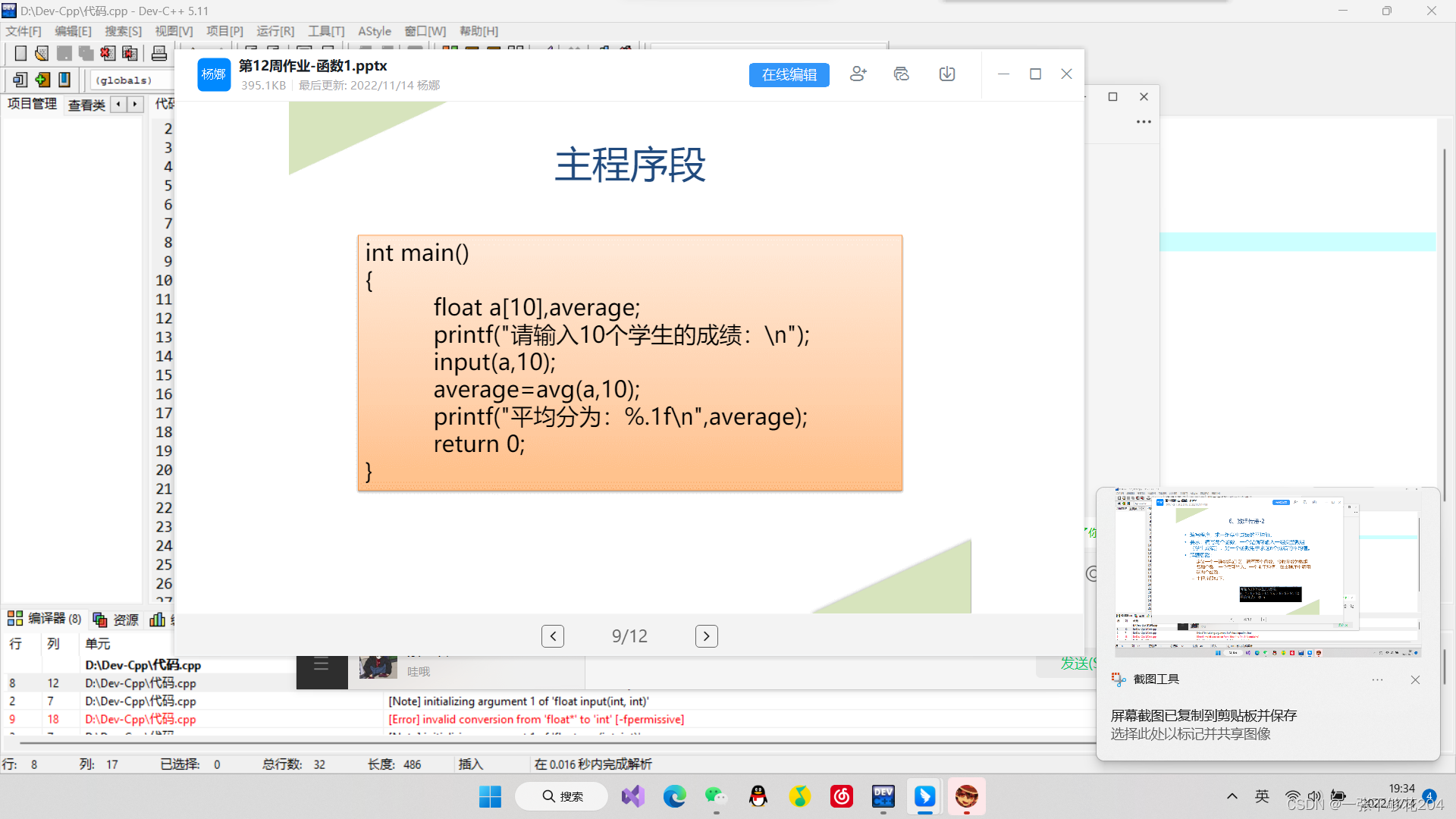Go to the next slide with the right arrow

[706, 635]
